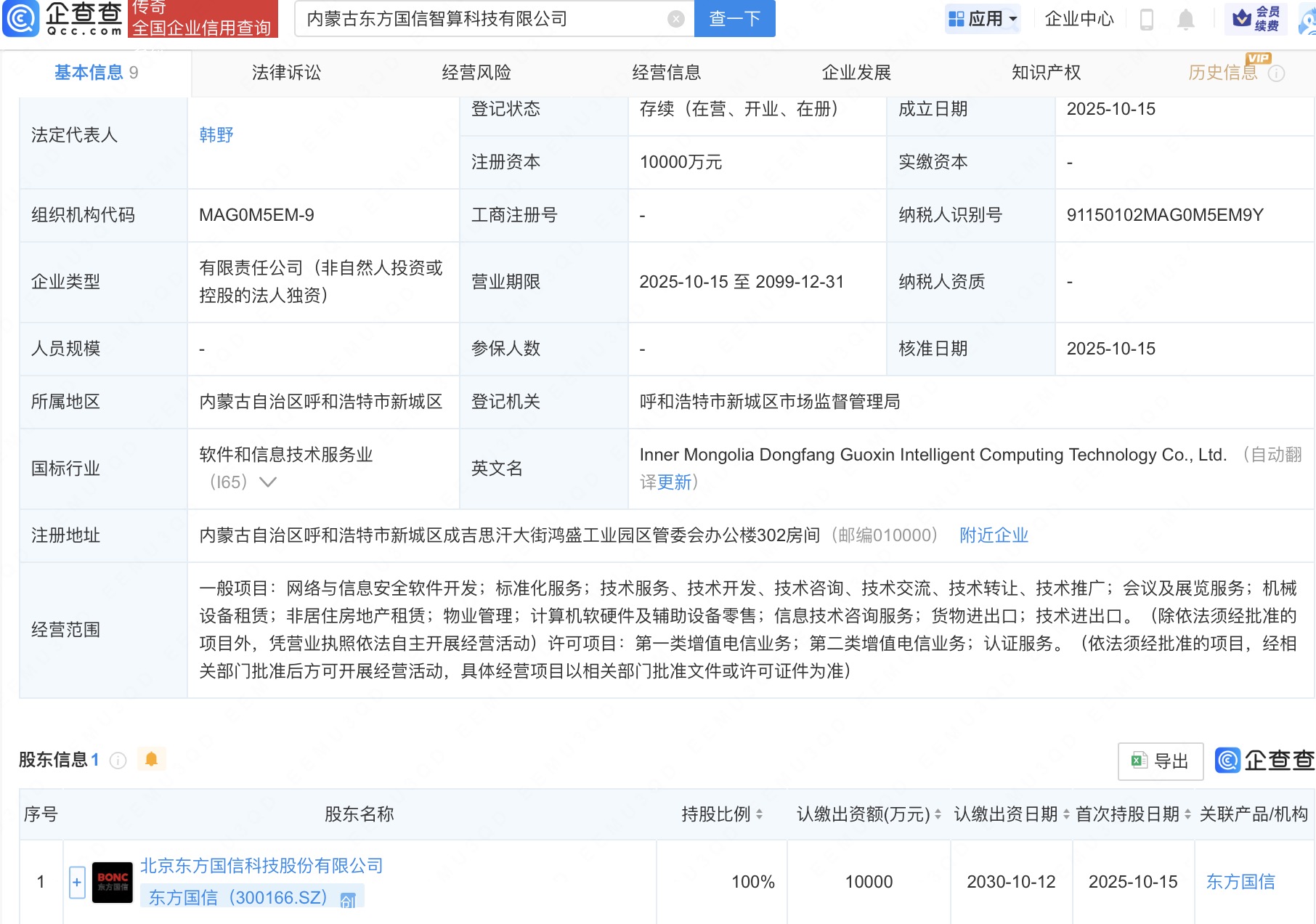Screen dimensions: 1316x924
Task: Clear the search box text
Action: pyautogui.click(x=675, y=19)
